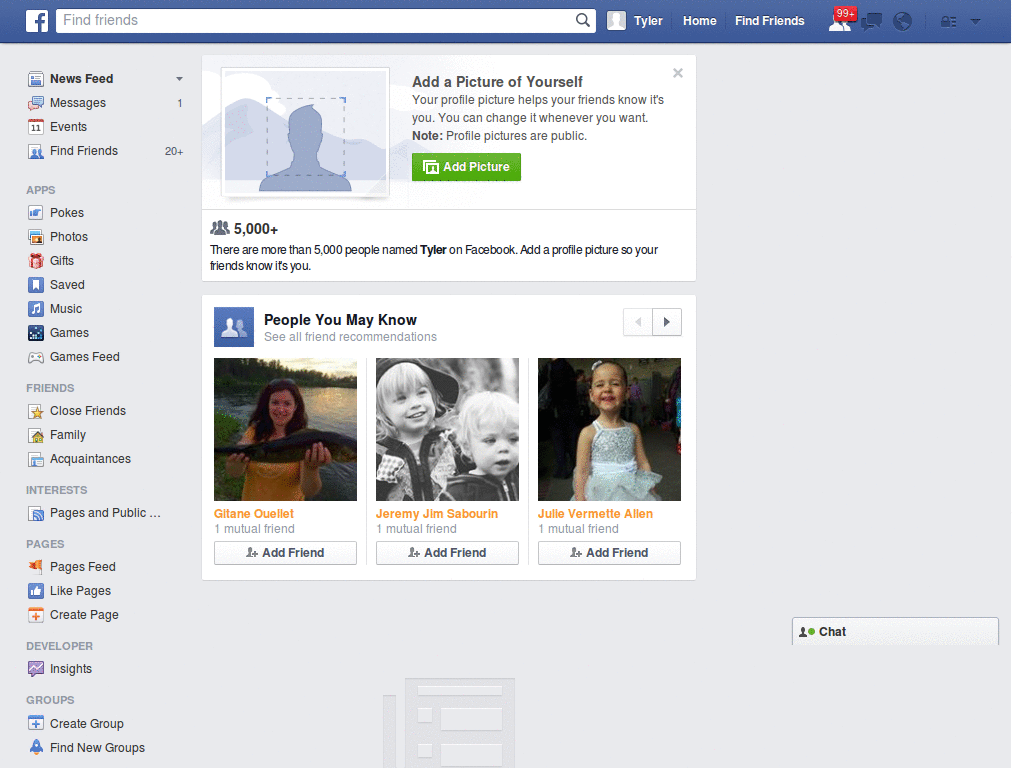1024x768 pixels.
Task: Add Jeremy Jim Sabourin as friend
Action: point(447,553)
